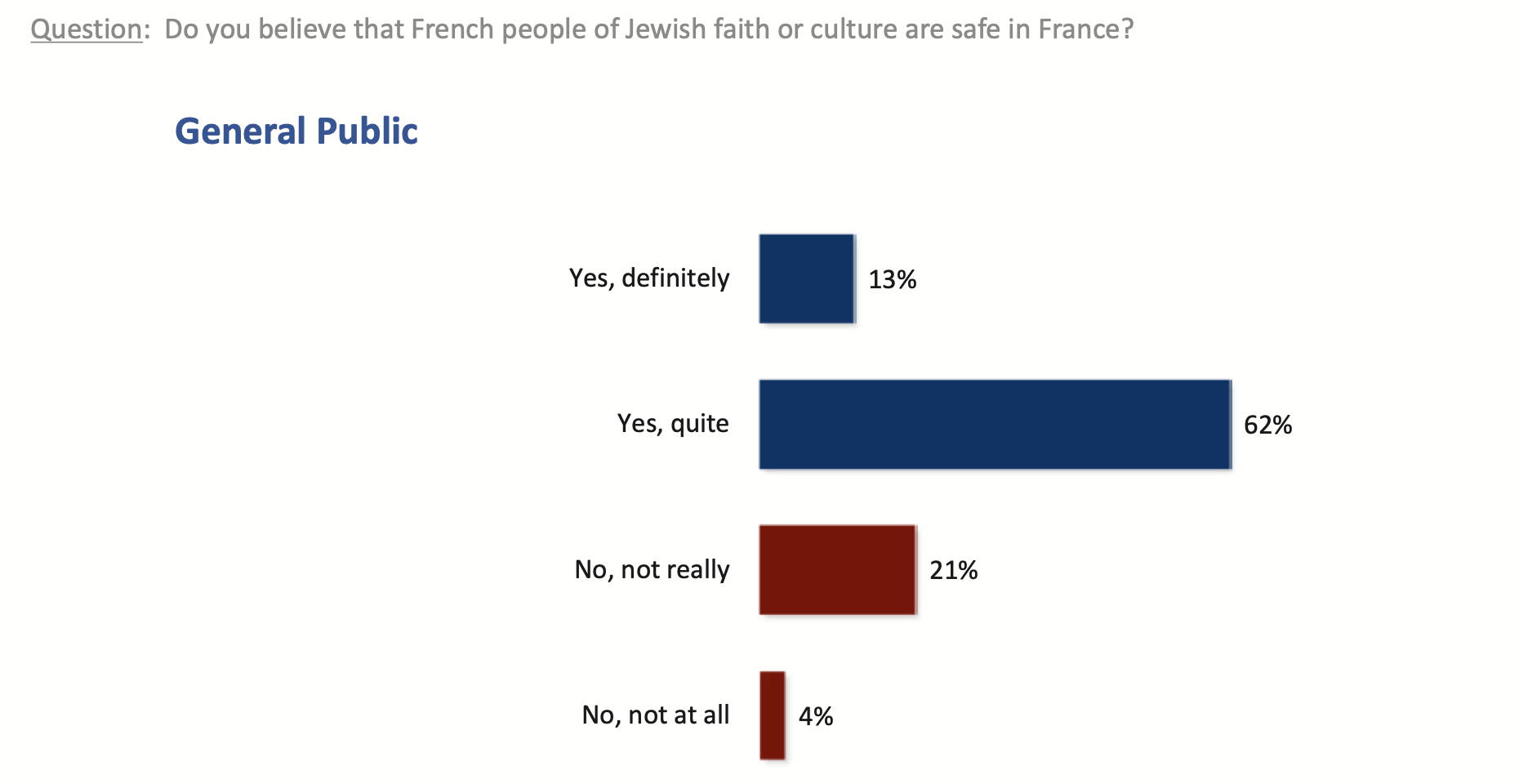Select the blue "Yes, definitely" bar
Viewport: 1519px width, 784px height.
[806, 278]
